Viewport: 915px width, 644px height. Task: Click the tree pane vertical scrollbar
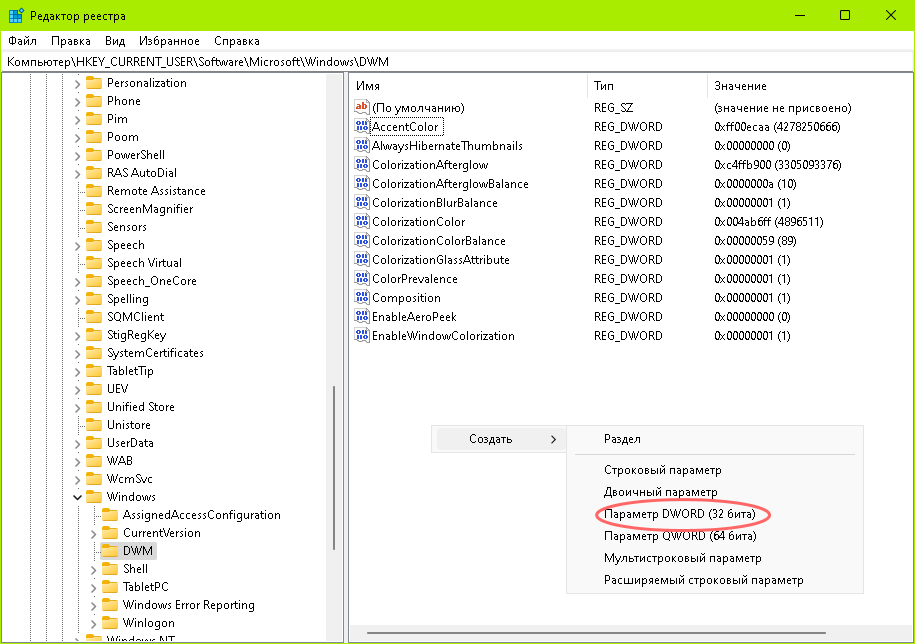[x=334, y=468]
